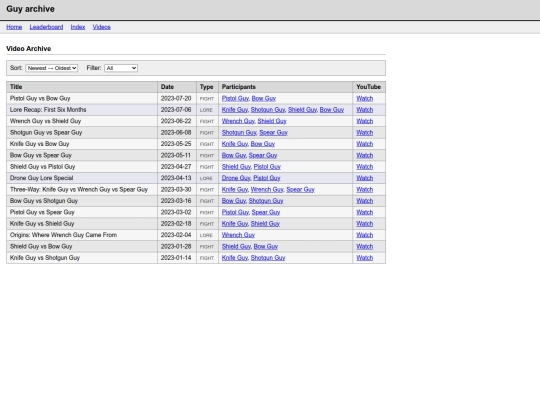The image size is (540, 405).
Task: Watch the Knife Guy vs Shotgun Guy video
Action: pos(365,258)
